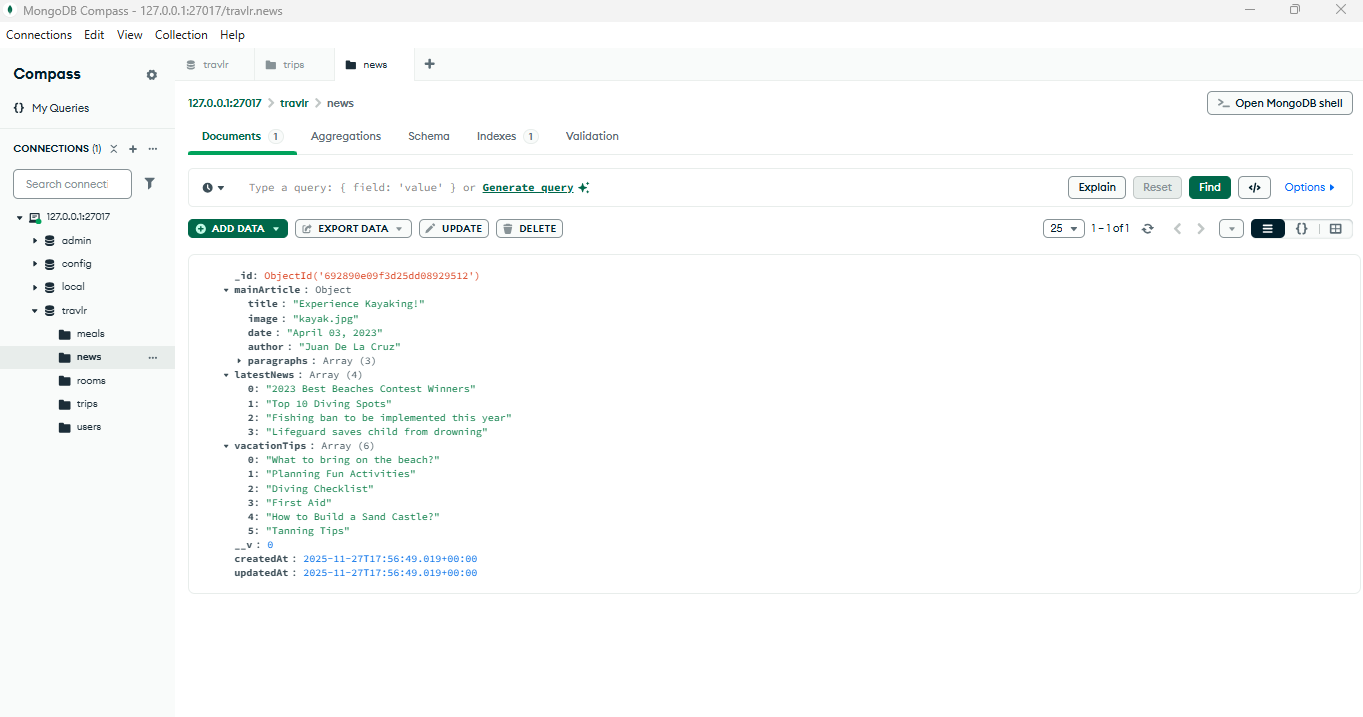Click the Generate query link
This screenshot has height=717, width=1363.
coord(527,188)
